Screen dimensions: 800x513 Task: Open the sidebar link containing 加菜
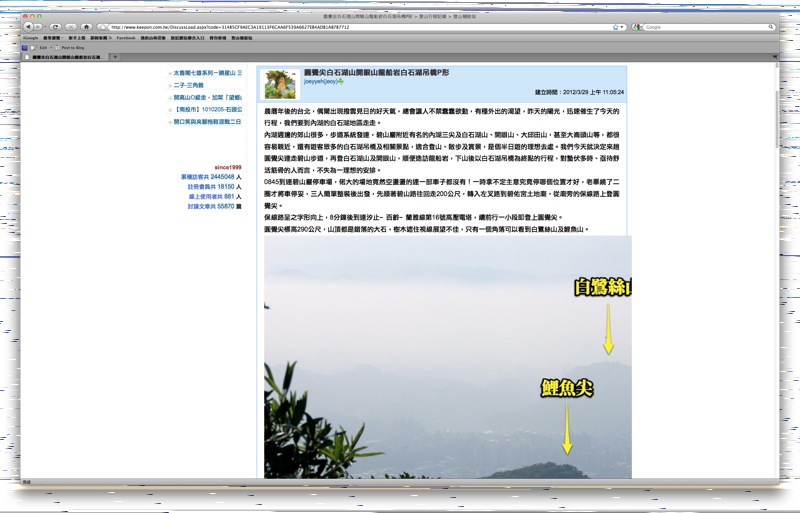[208, 97]
